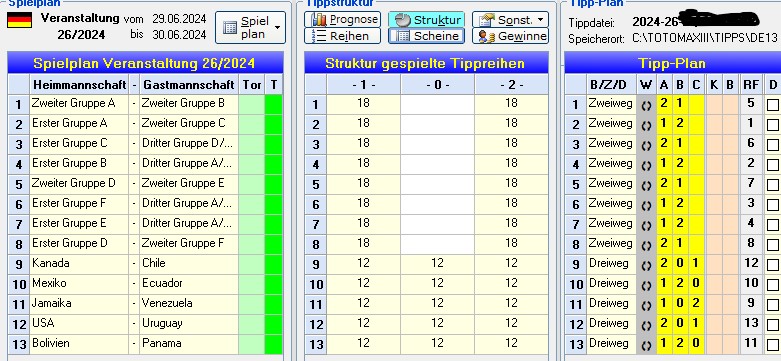Viewport: 781px width, 361px height.
Task: Click the W swap icon in Tipp-Plan row 8
Action: [647, 245]
